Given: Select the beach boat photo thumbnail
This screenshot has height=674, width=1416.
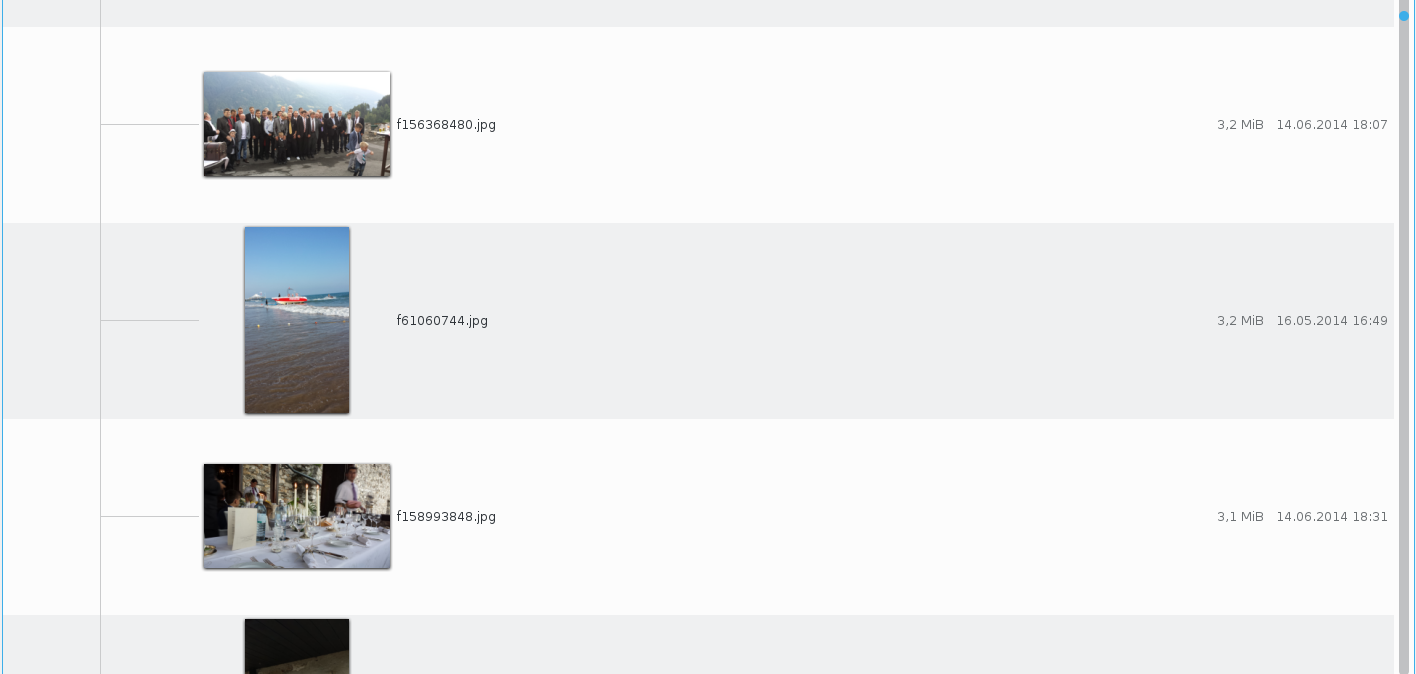Looking at the screenshot, I should point(297,320).
